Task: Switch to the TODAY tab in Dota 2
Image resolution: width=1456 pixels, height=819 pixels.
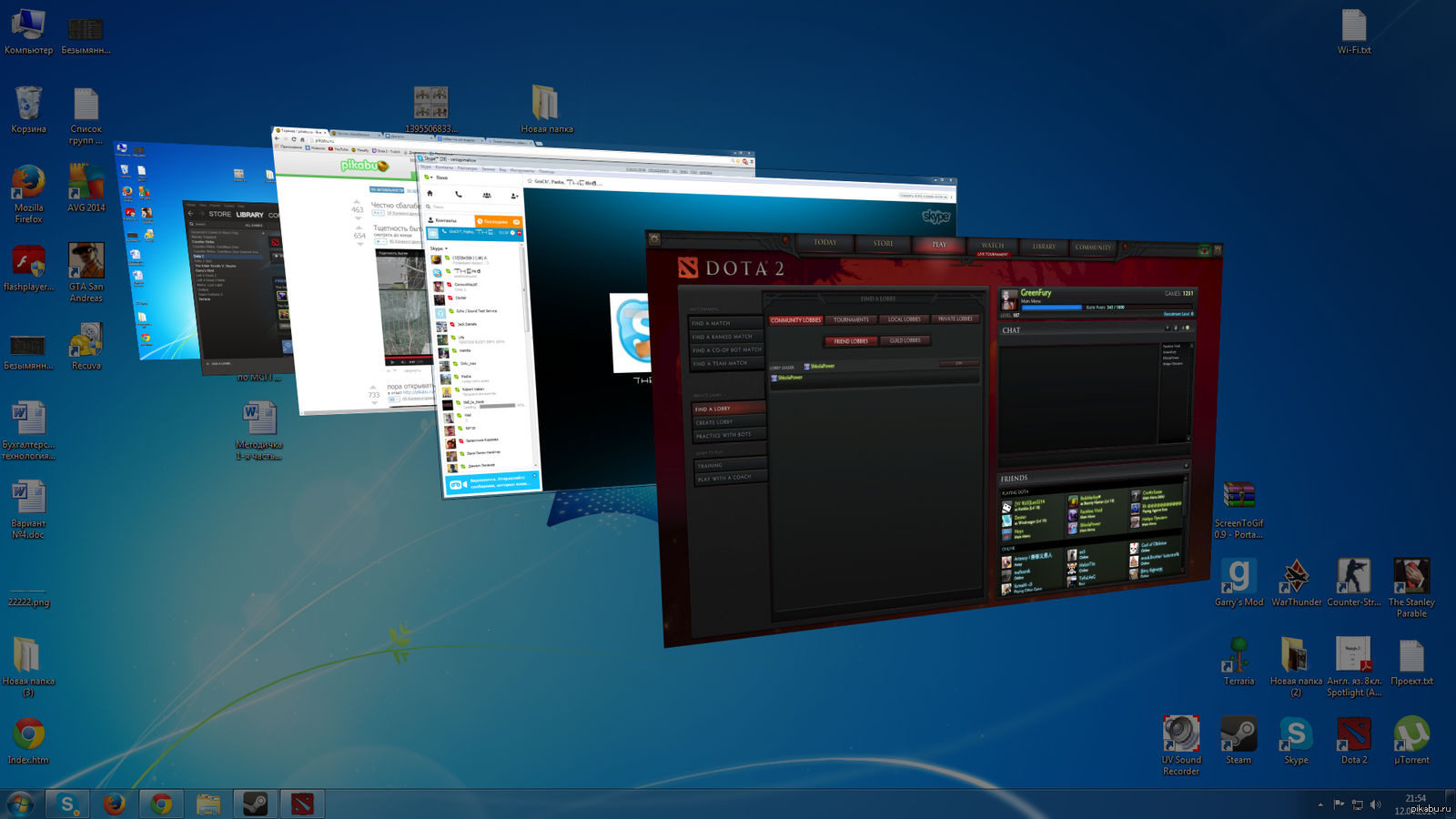Action: pos(825,242)
